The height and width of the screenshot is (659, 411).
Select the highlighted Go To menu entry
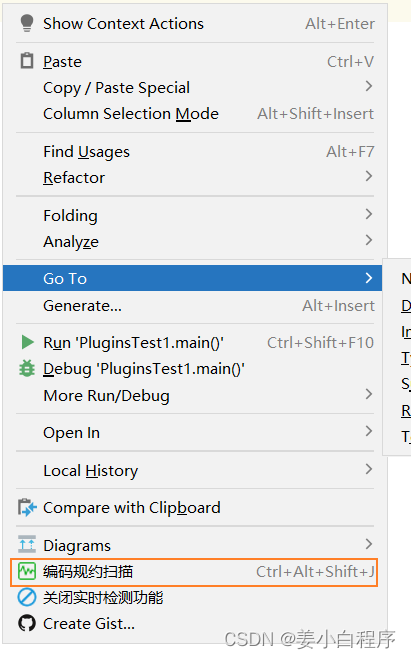192,278
